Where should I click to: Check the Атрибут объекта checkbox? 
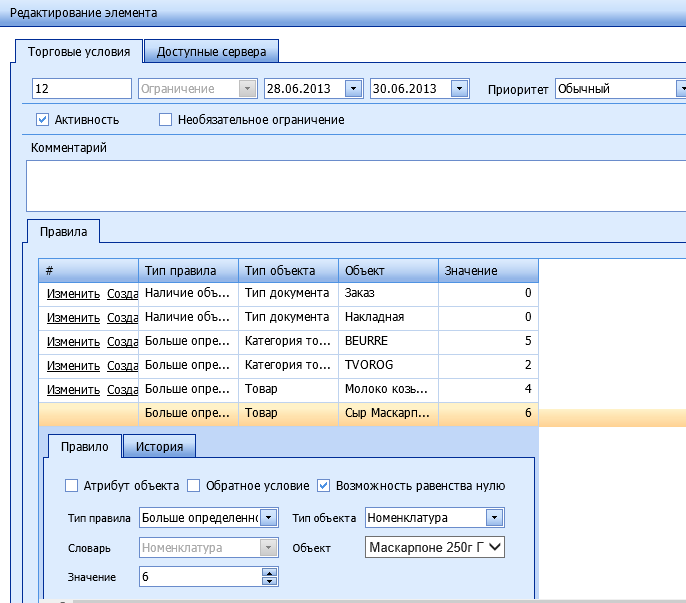(71, 486)
